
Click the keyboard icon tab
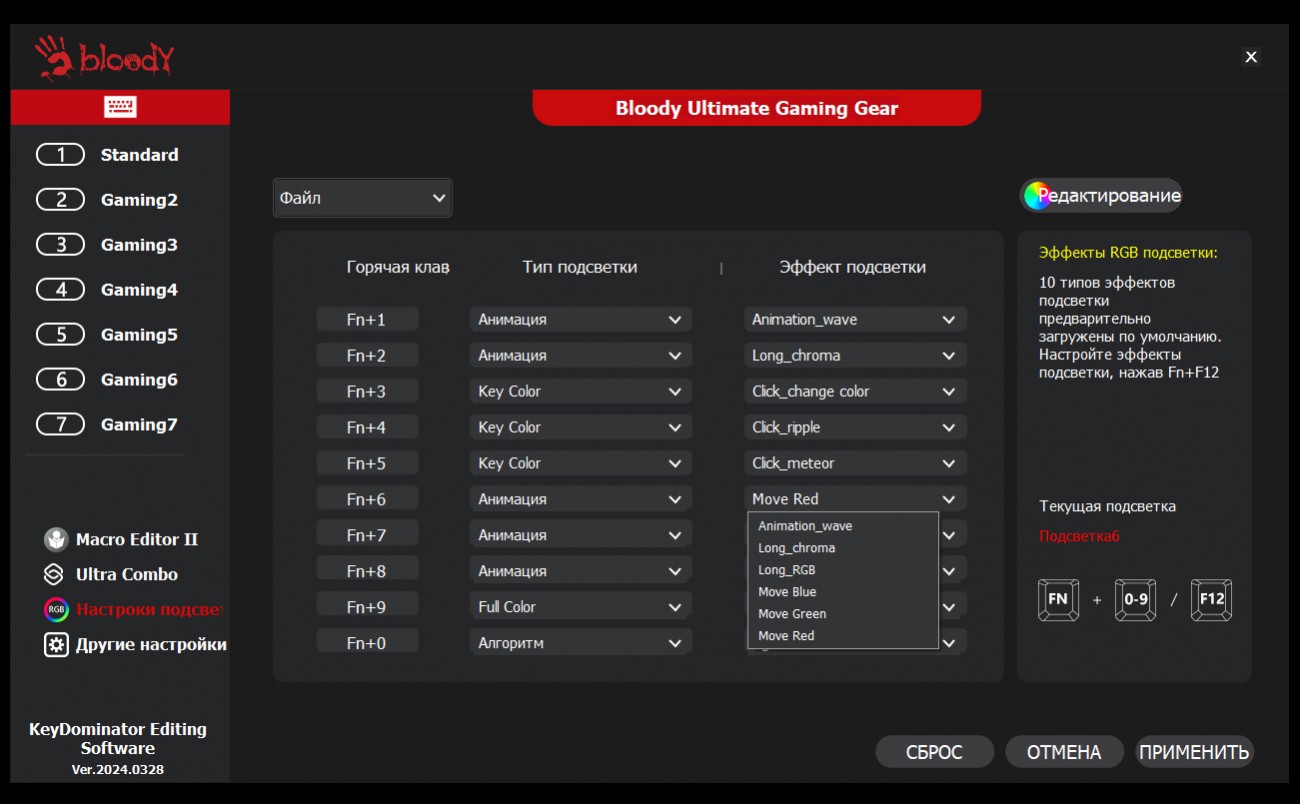coord(120,107)
